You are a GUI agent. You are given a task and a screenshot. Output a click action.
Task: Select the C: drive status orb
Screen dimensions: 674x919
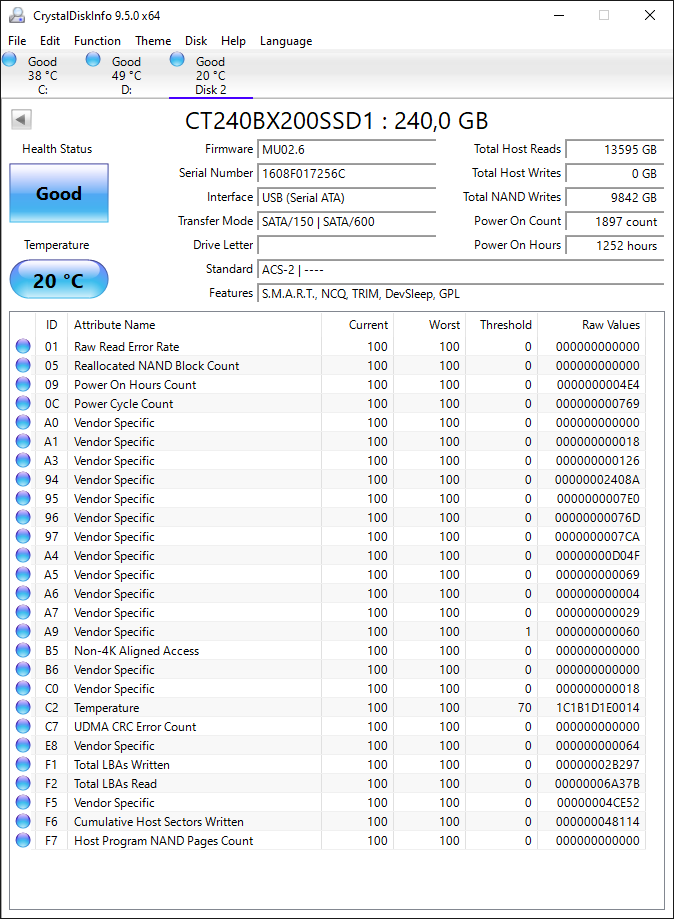pyautogui.click(x=9, y=59)
